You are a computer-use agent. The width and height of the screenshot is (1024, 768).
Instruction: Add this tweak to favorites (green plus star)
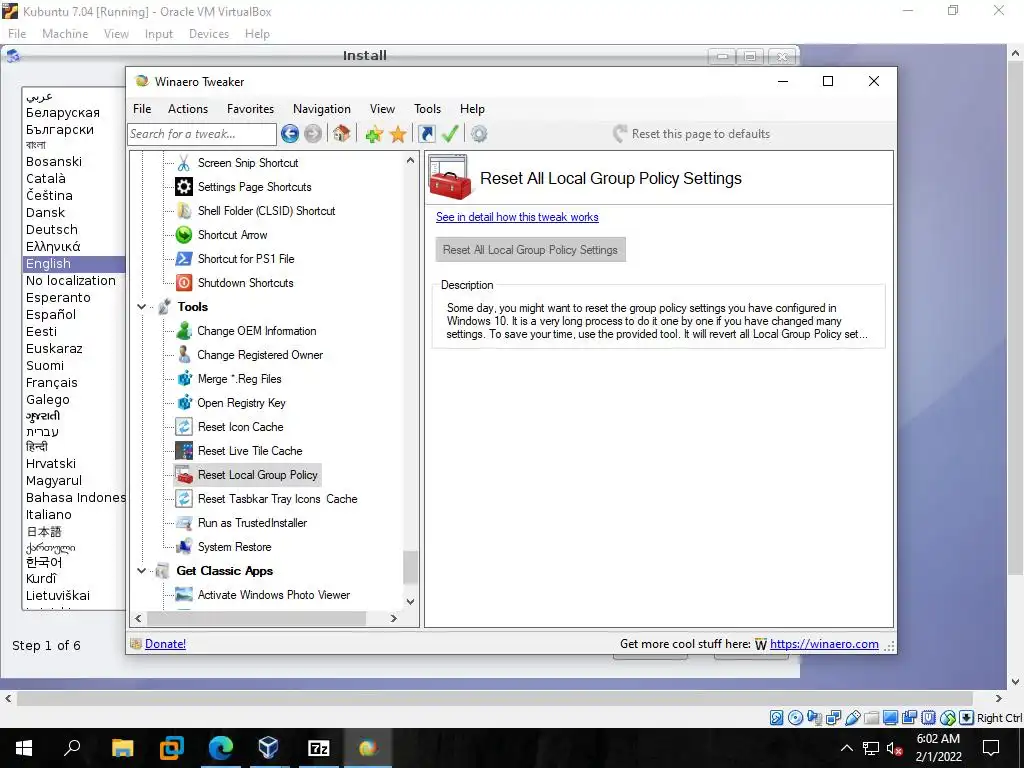374,134
